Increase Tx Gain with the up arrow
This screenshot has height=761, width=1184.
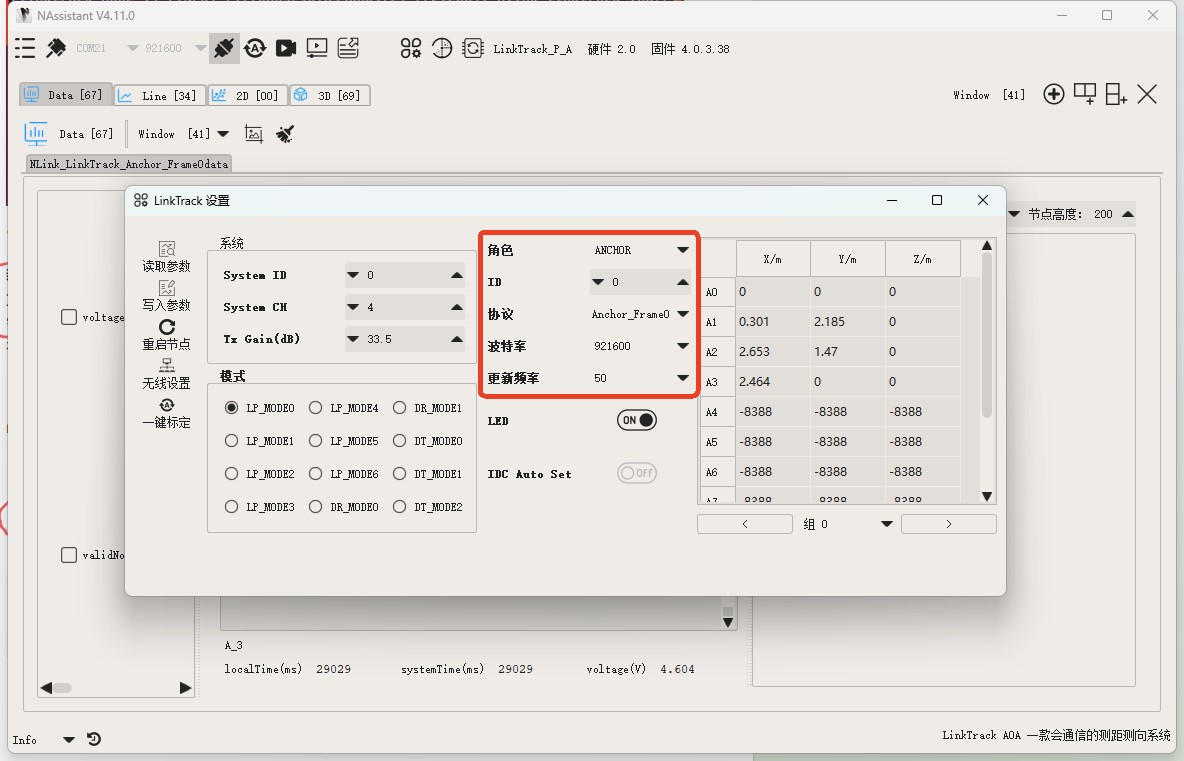456,339
